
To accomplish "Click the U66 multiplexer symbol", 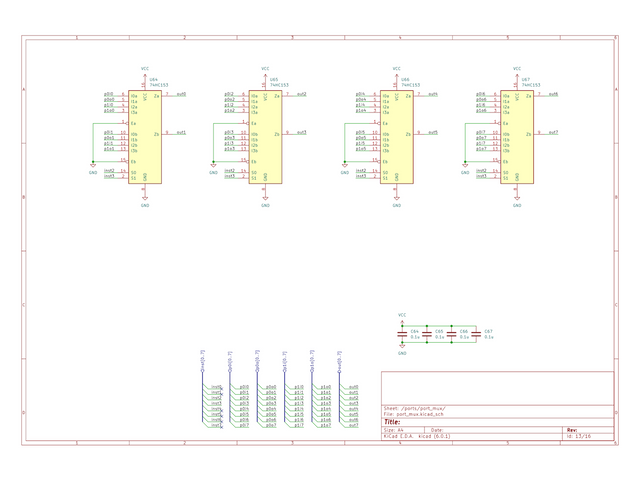I will 397,137.
